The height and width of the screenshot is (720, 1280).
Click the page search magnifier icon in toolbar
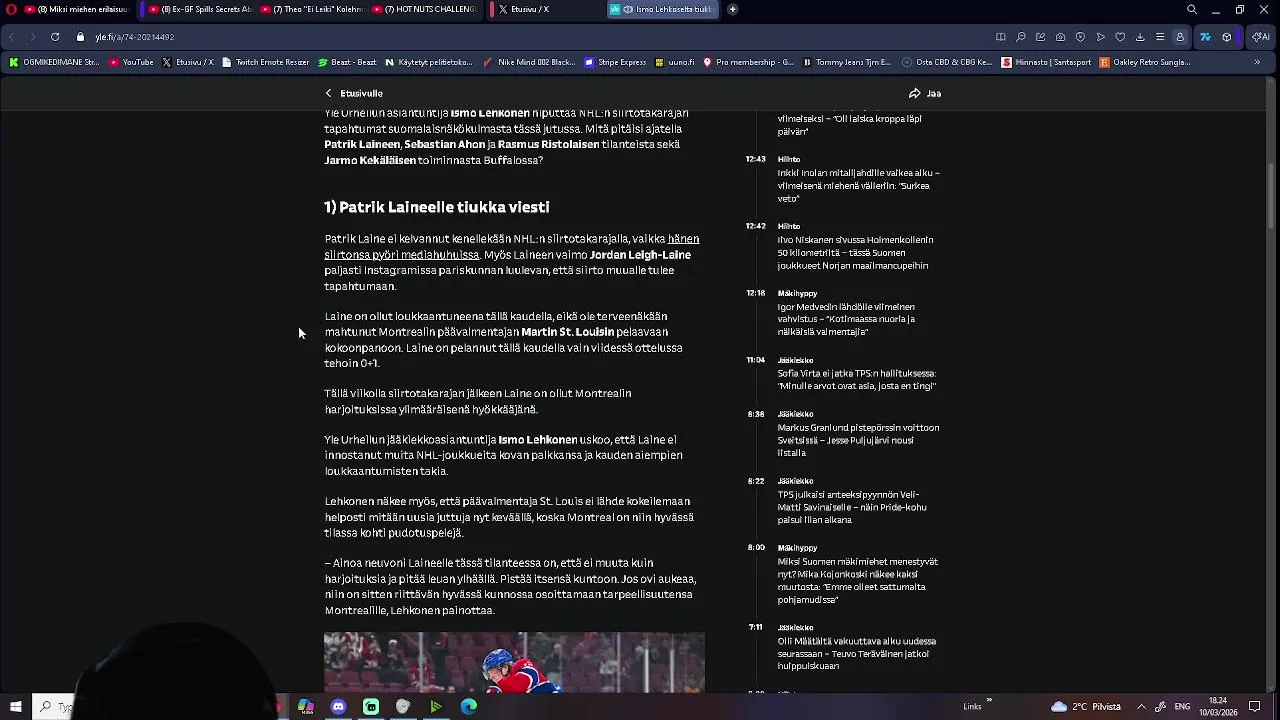pyautogui.click(x=1020, y=37)
